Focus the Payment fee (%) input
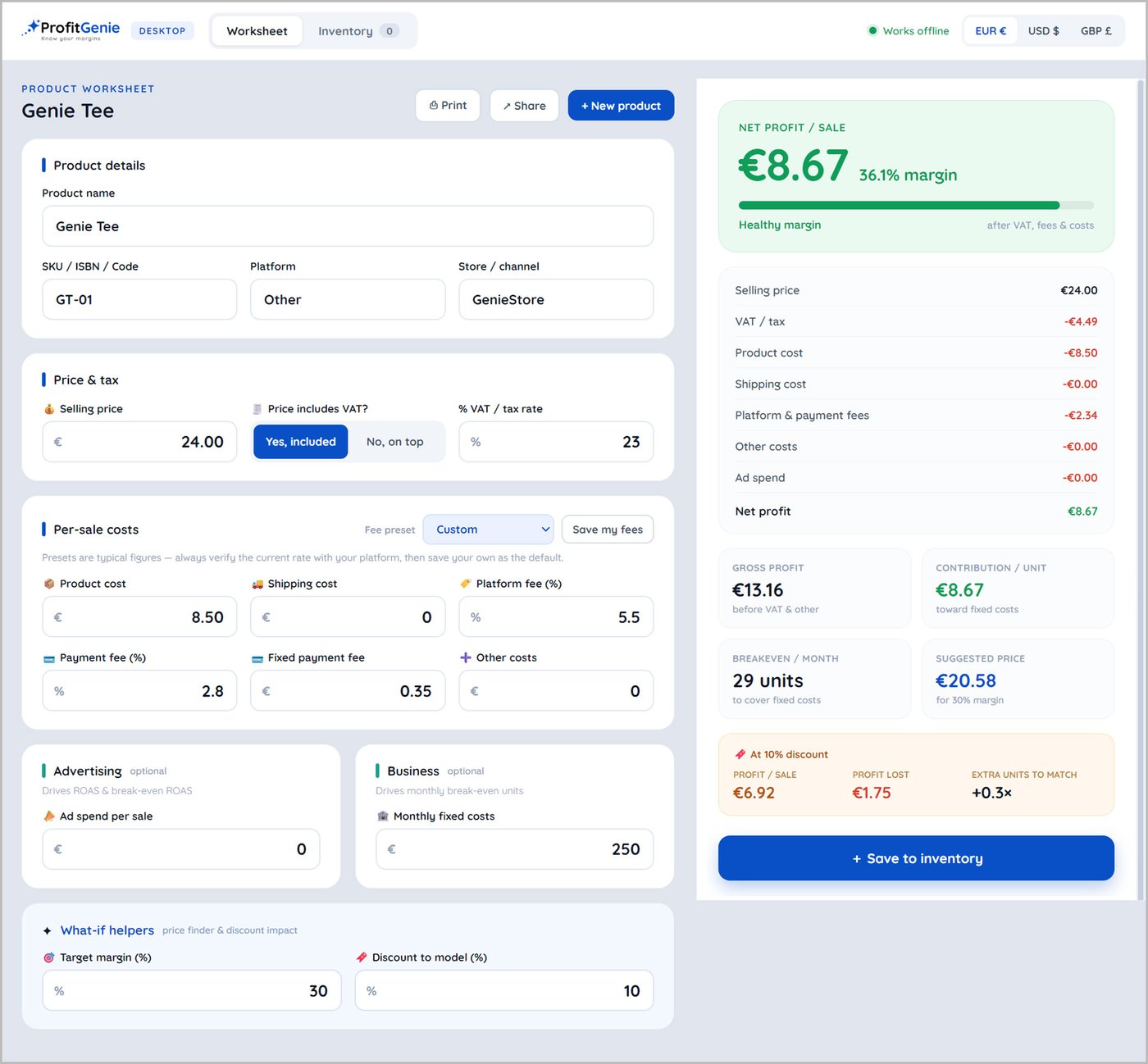 tap(139, 691)
